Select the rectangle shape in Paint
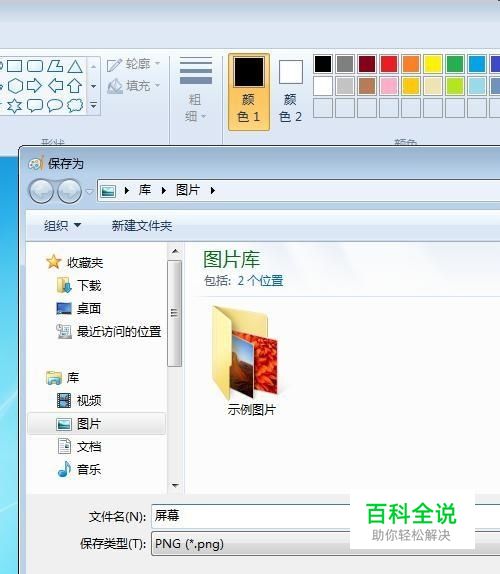 [15, 66]
